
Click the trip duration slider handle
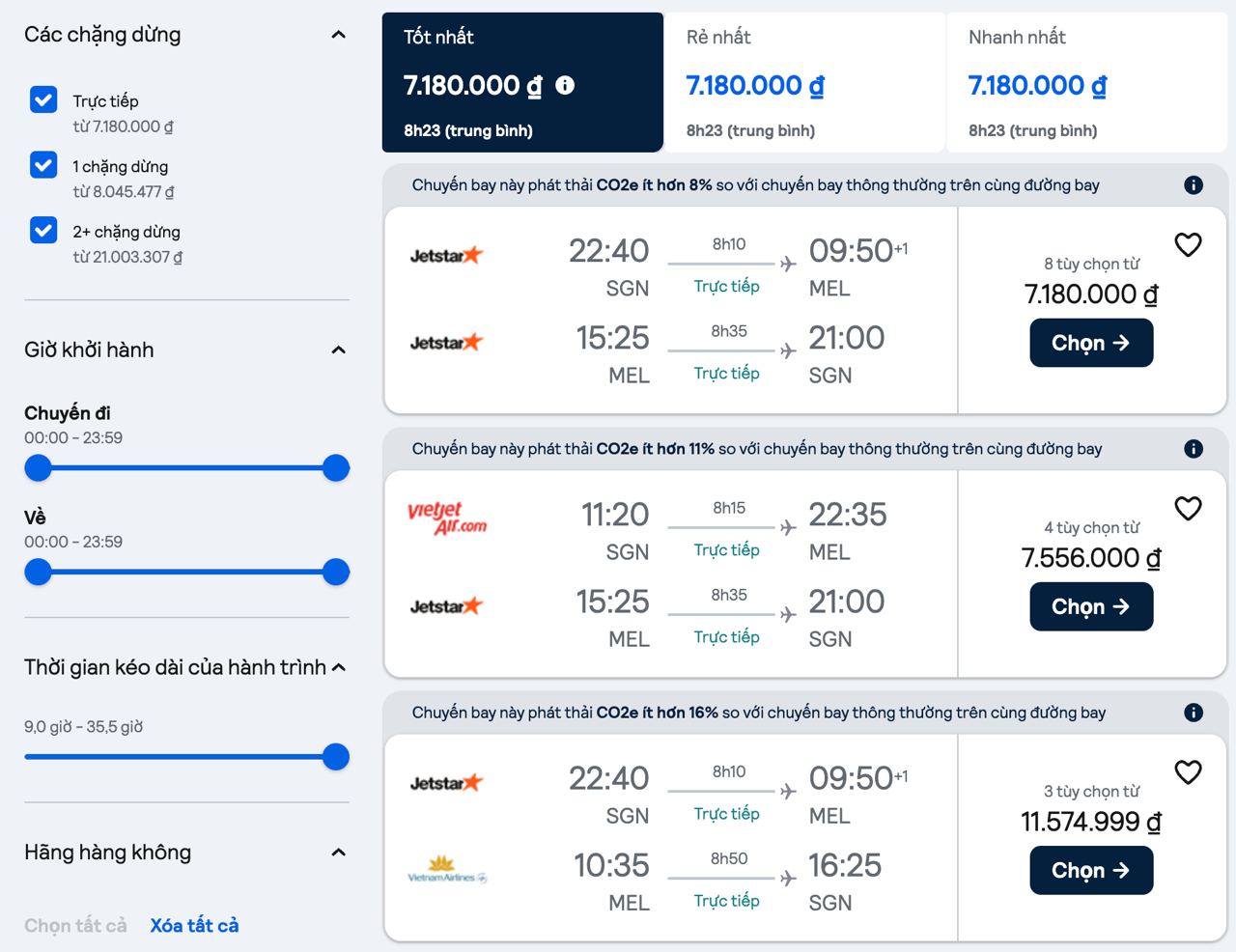[x=335, y=757]
